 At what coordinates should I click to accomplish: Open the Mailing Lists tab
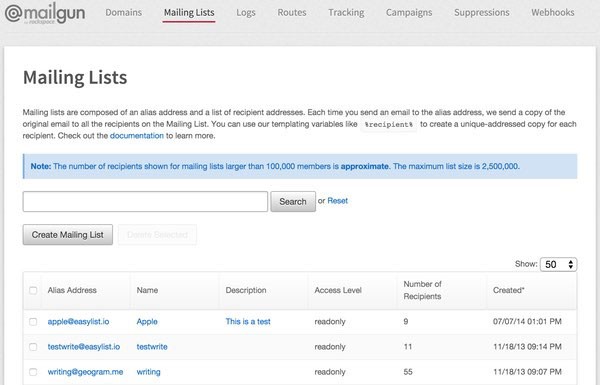coord(189,13)
